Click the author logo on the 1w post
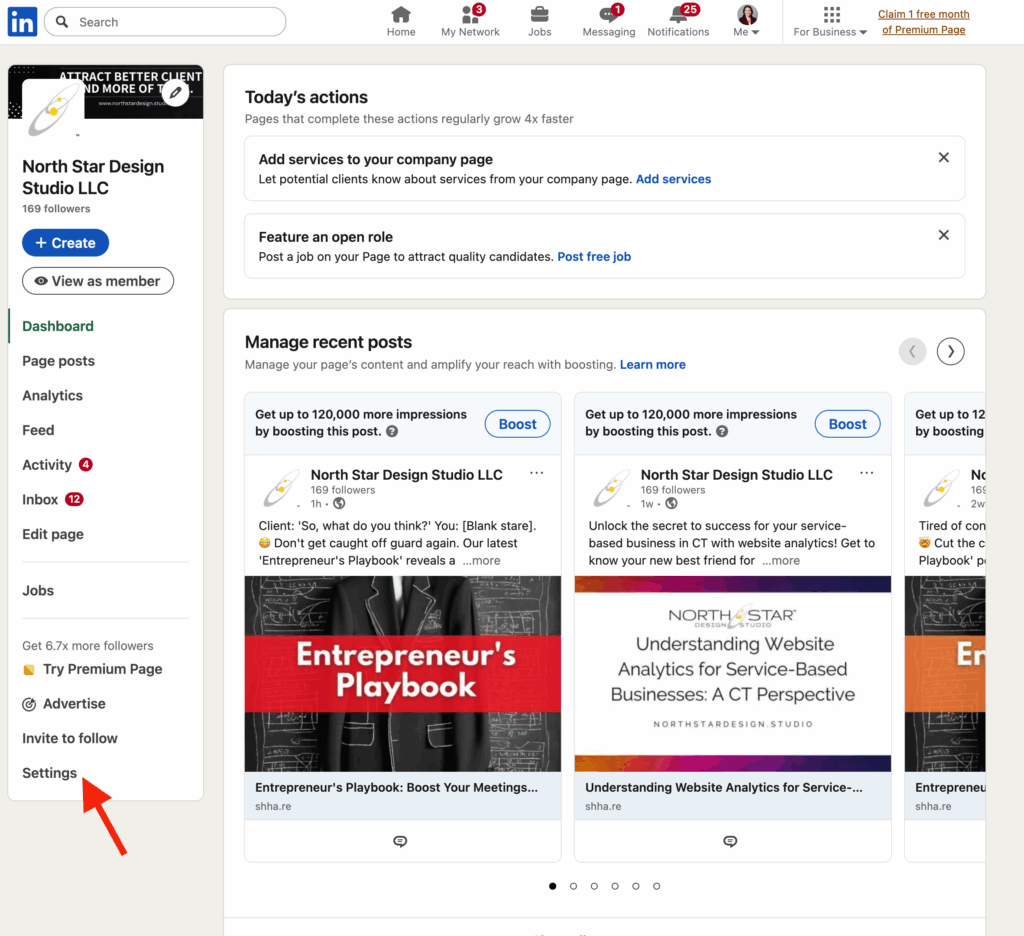Viewport: 1024px width, 936px height. click(611, 489)
